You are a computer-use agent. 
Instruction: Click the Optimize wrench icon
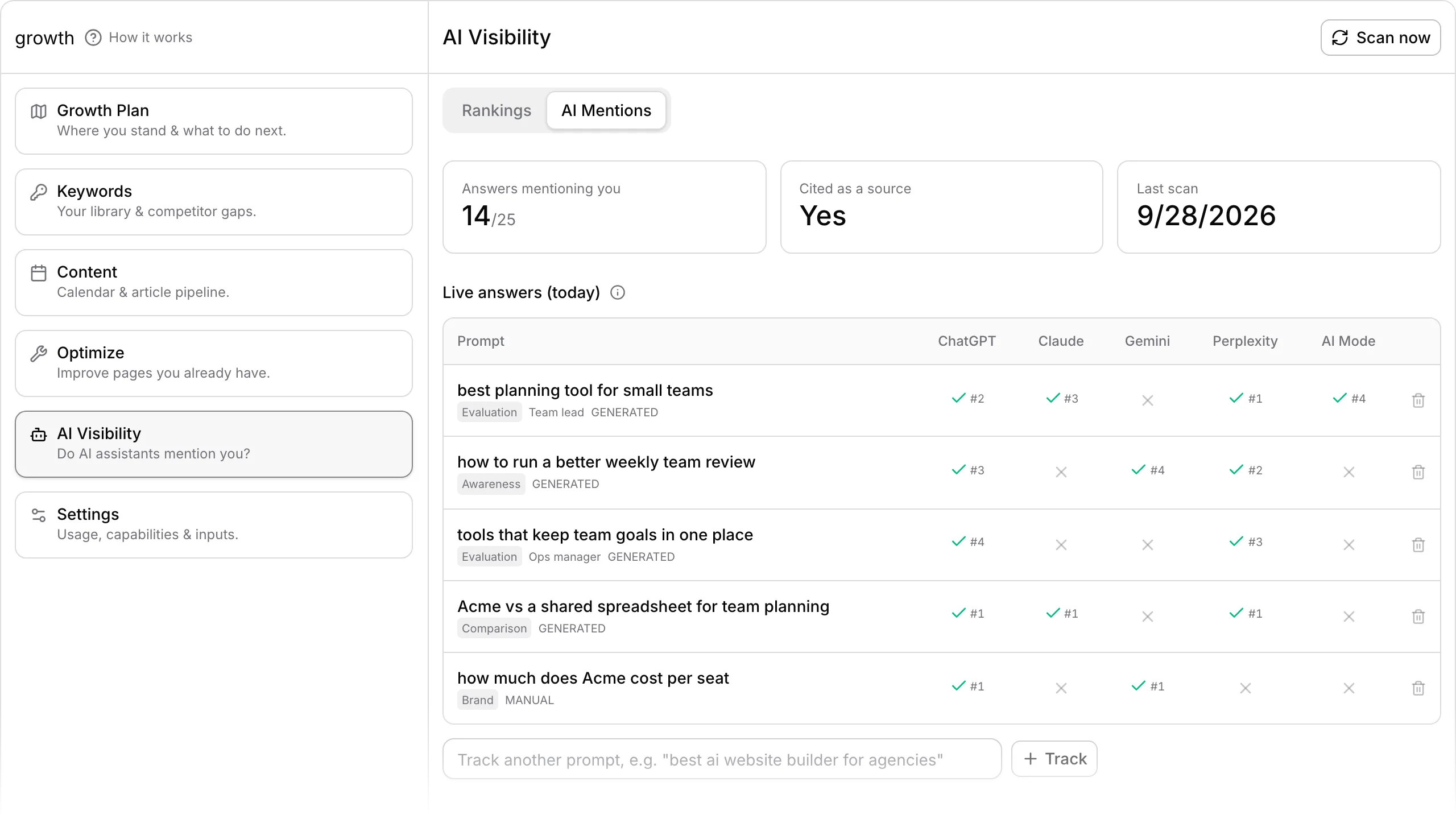[x=39, y=354]
